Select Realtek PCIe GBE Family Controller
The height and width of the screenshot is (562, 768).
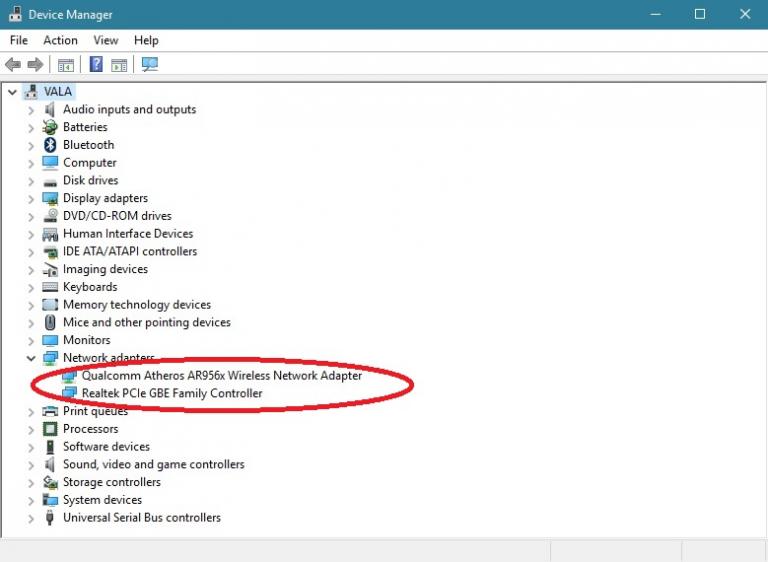click(172, 394)
